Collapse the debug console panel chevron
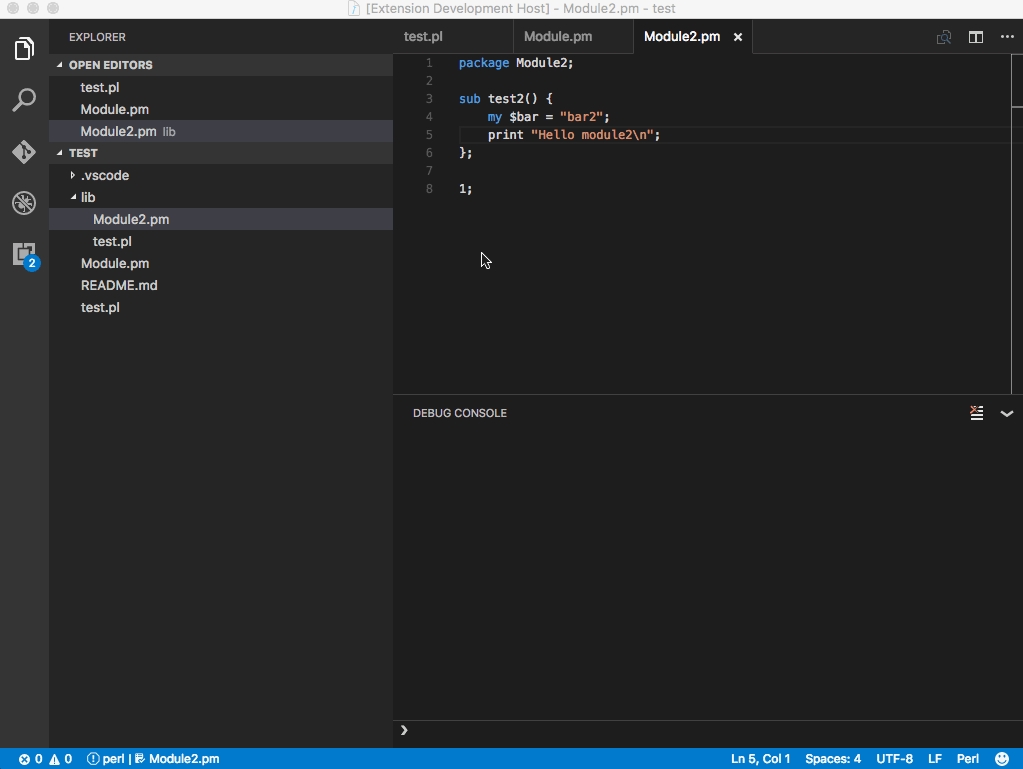The height and width of the screenshot is (769, 1023). click(1007, 413)
